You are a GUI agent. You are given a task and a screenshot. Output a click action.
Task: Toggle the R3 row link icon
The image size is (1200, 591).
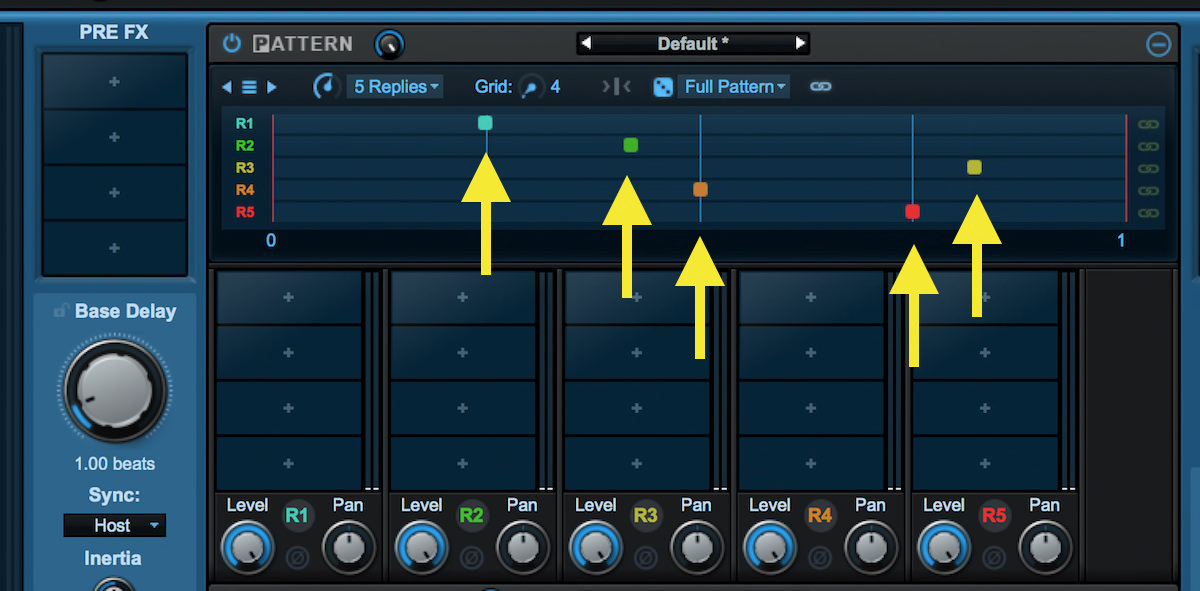tap(1148, 168)
